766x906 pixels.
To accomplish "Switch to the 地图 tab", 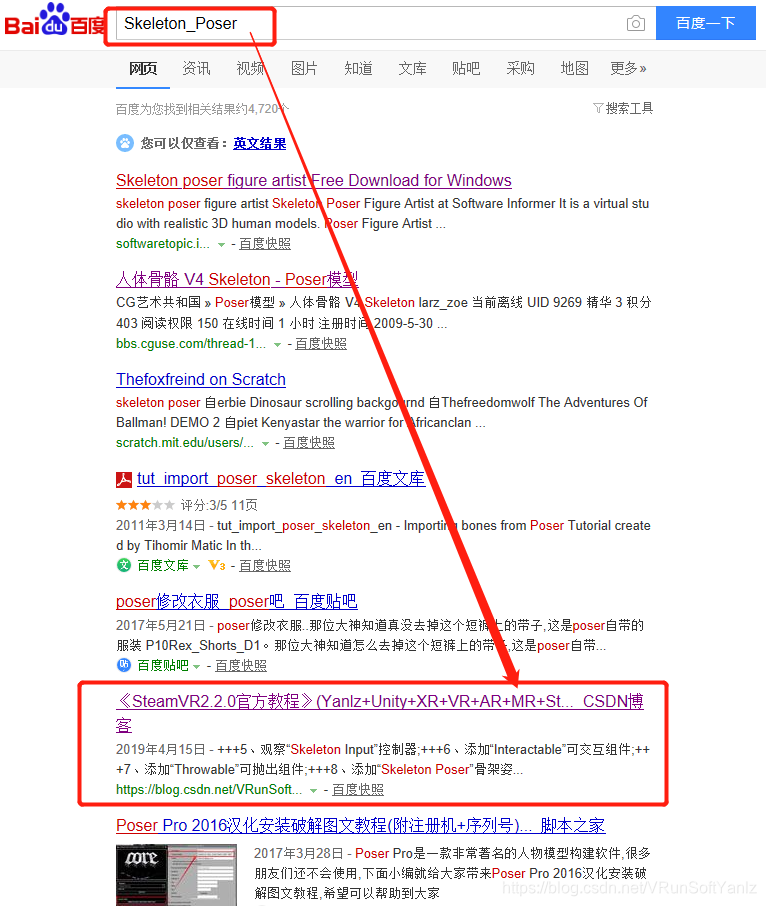I will click(574, 68).
